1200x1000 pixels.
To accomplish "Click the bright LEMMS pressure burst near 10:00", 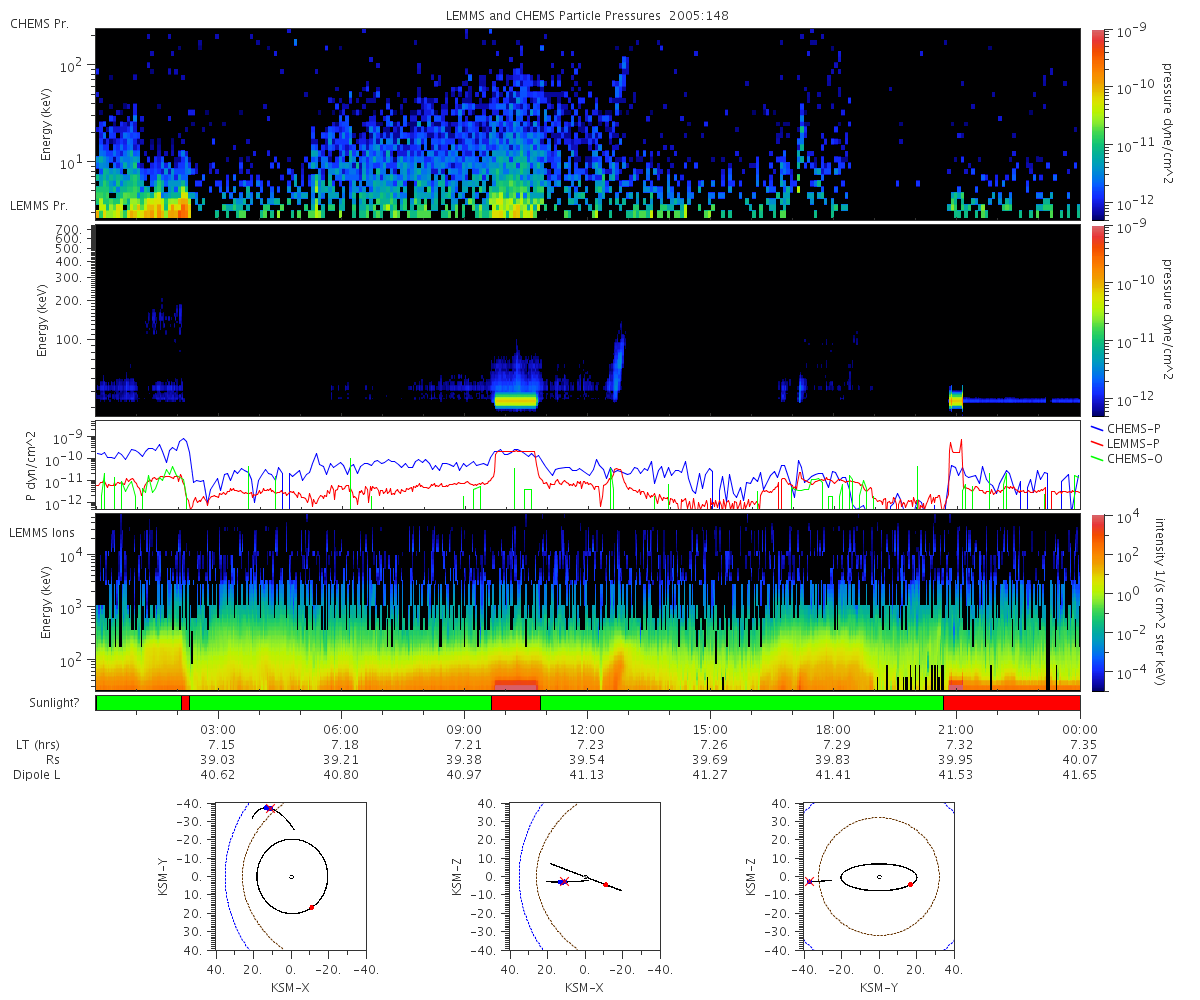I will point(516,401).
